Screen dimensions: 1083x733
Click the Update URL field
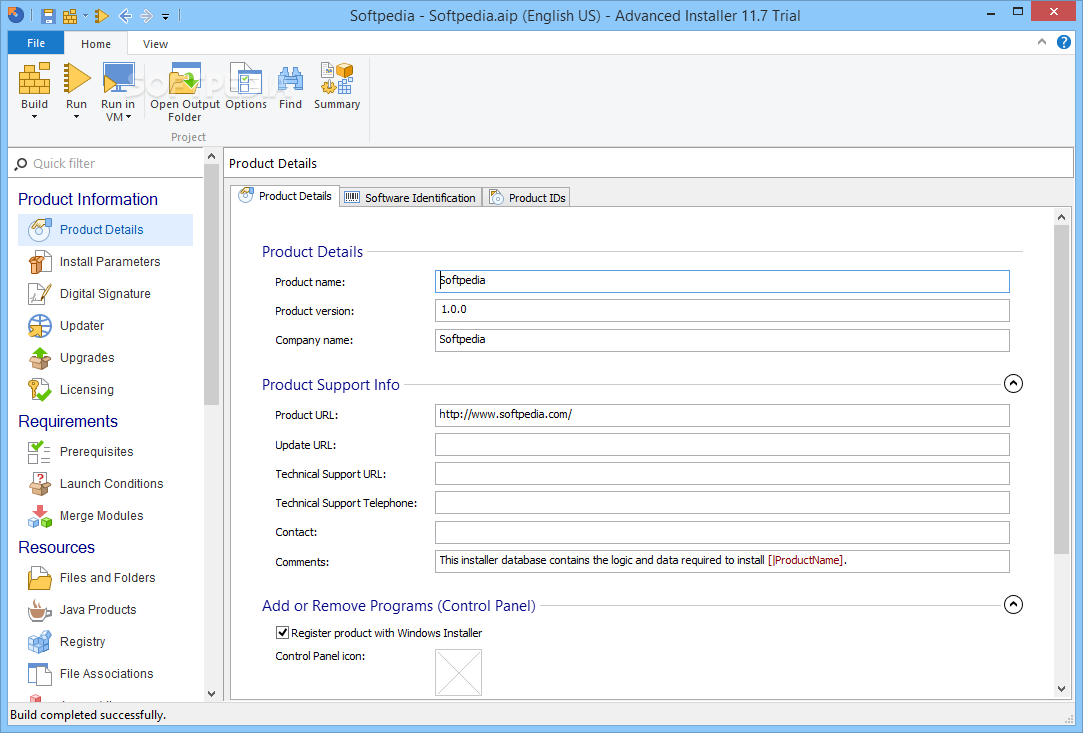click(x=722, y=444)
